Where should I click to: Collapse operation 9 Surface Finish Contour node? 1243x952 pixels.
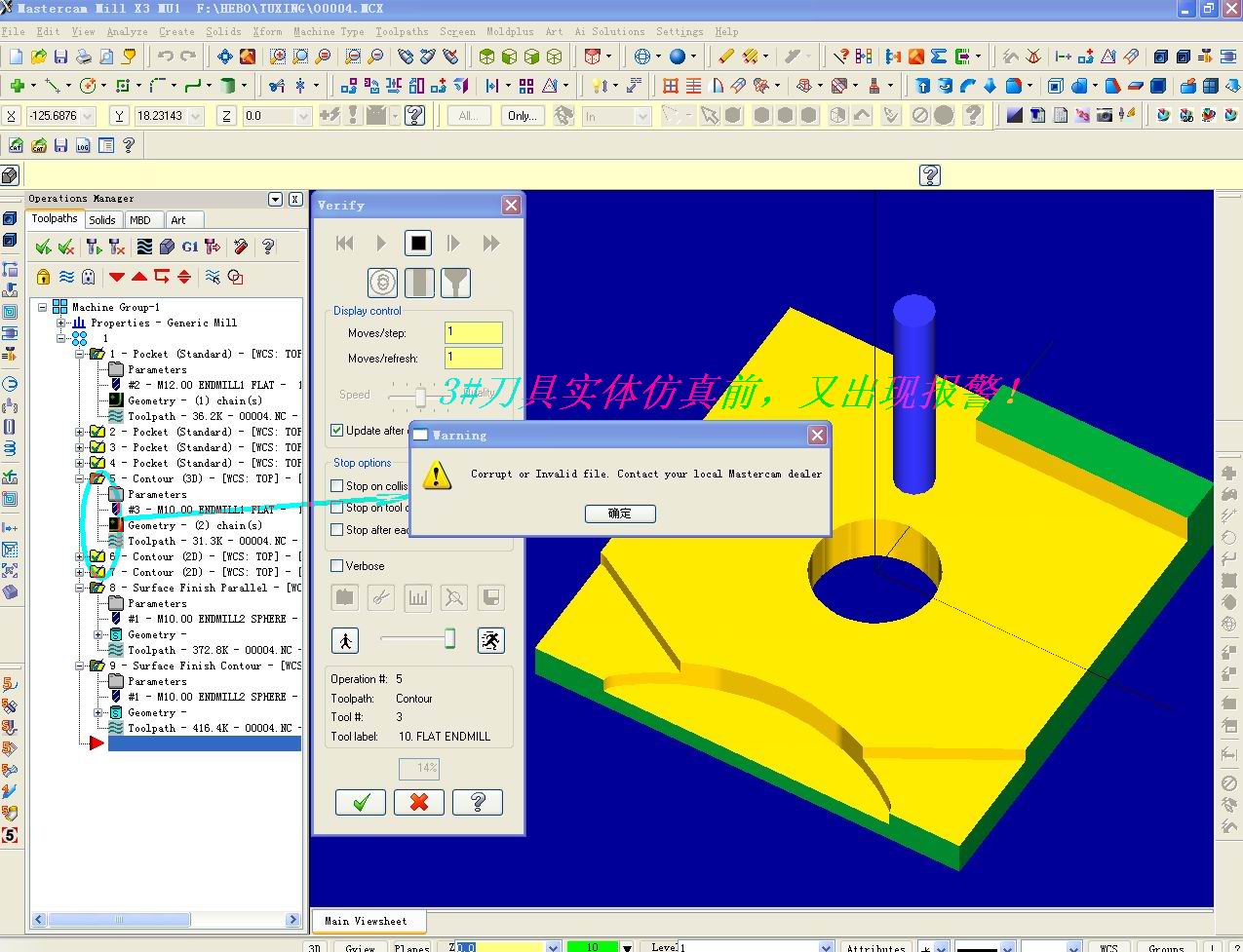80,666
